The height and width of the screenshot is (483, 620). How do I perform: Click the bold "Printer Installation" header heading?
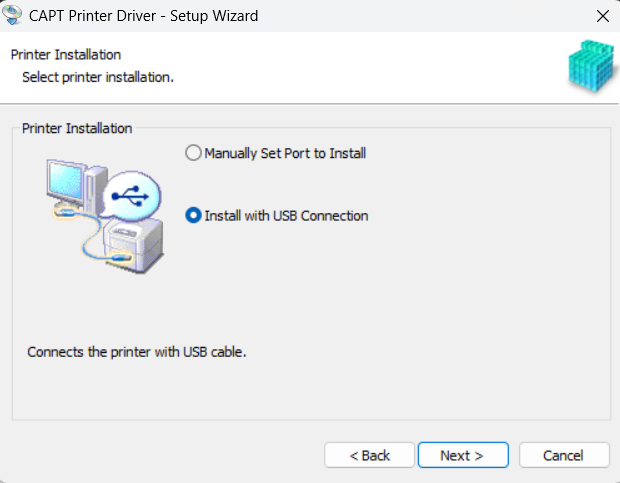click(x=65, y=54)
